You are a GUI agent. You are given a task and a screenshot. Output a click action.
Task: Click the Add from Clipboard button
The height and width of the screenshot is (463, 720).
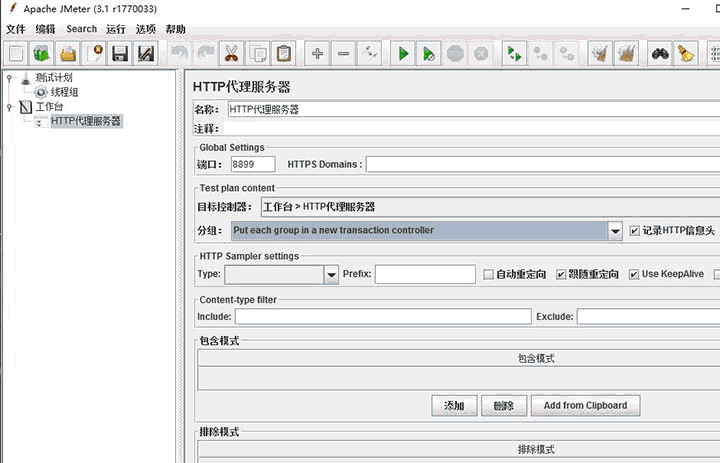tap(585, 406)
